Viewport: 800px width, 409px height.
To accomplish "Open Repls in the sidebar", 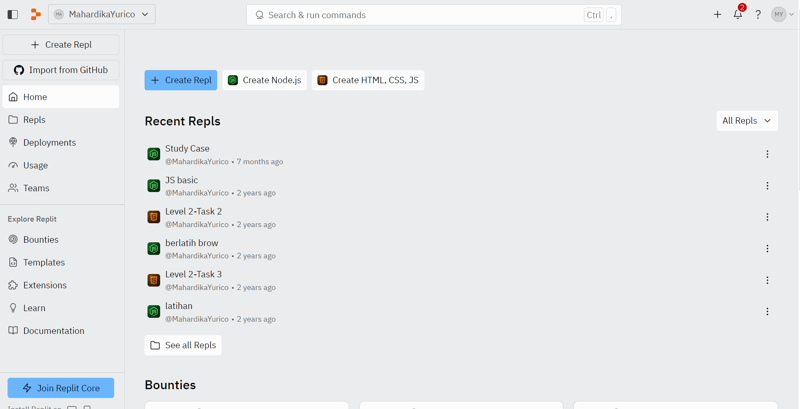I will 61,120.
